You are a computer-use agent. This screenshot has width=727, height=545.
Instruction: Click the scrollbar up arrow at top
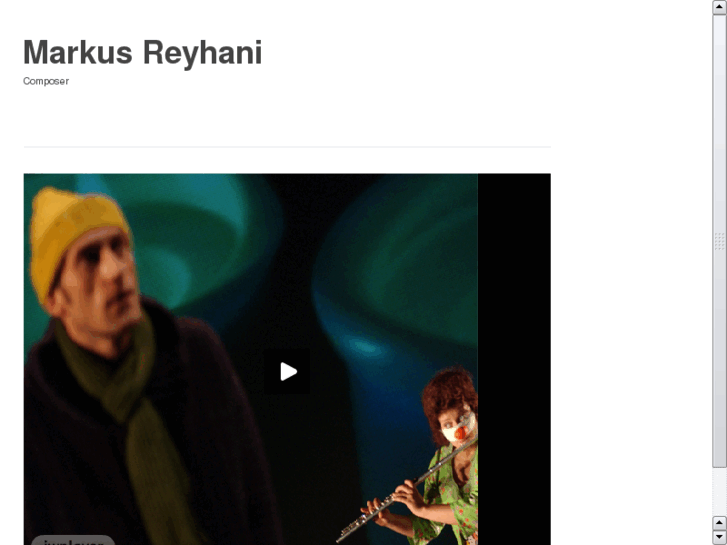(x=719, y=7)
